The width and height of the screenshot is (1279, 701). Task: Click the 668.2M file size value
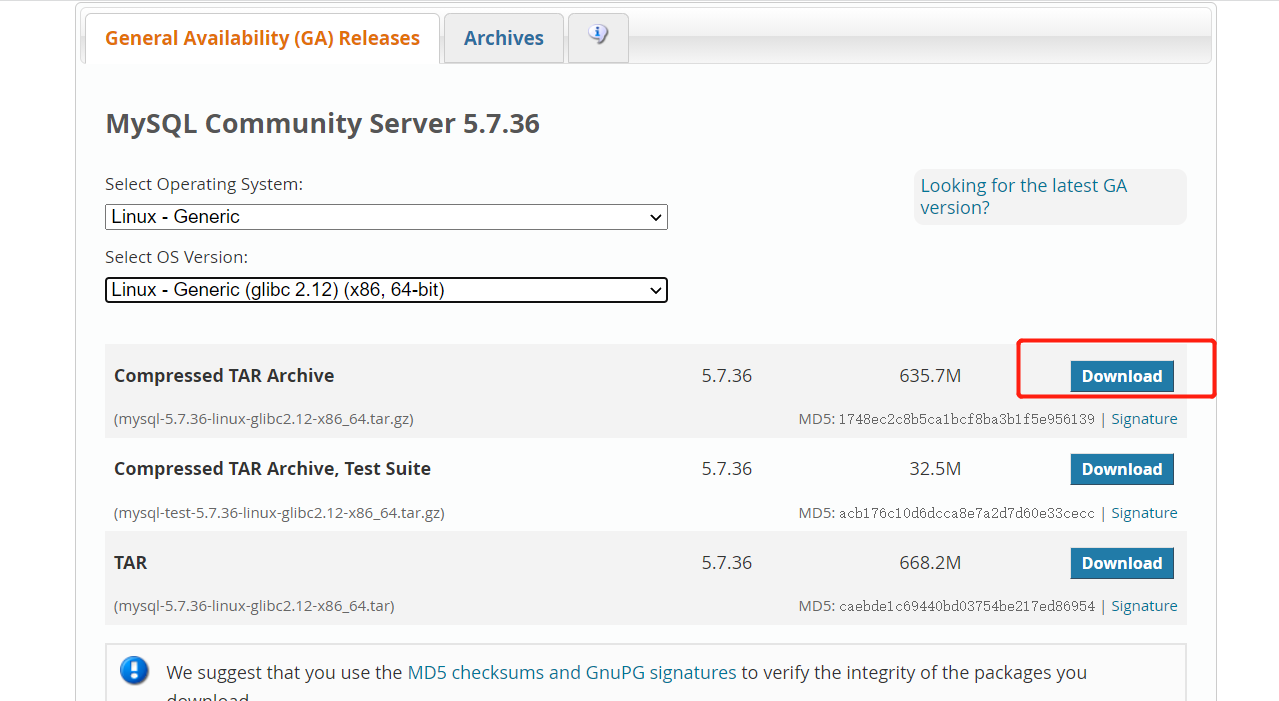pyautogui.click(x=930, y=563)
